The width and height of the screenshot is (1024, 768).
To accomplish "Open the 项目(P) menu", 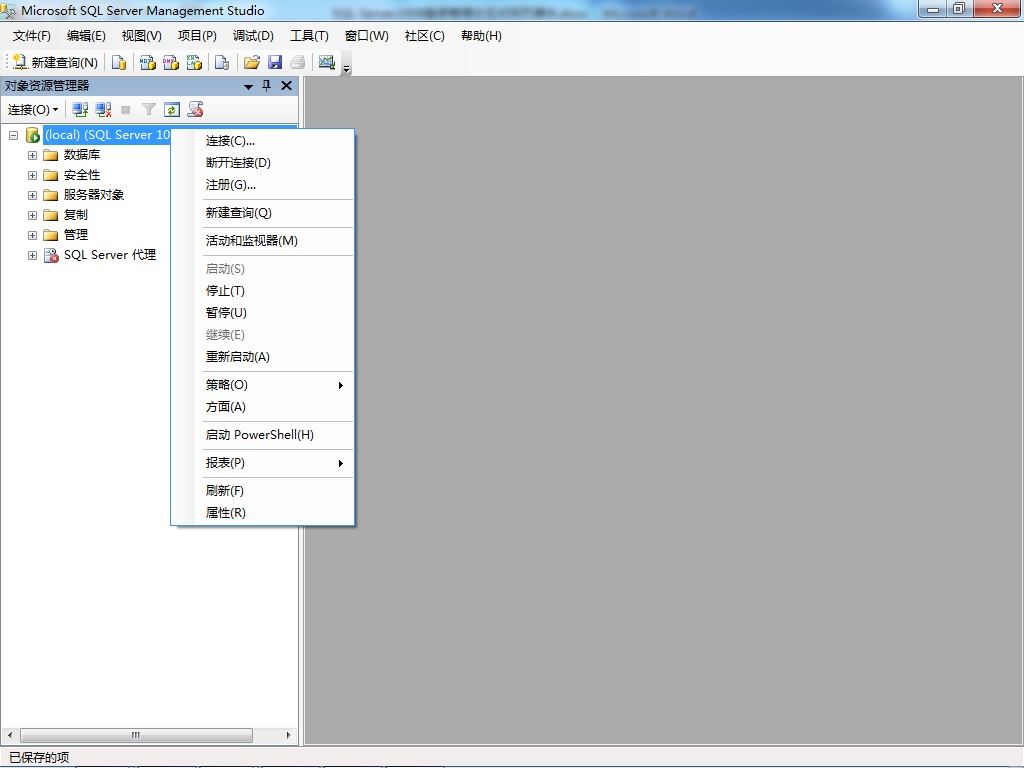I will tap(197, 36).
